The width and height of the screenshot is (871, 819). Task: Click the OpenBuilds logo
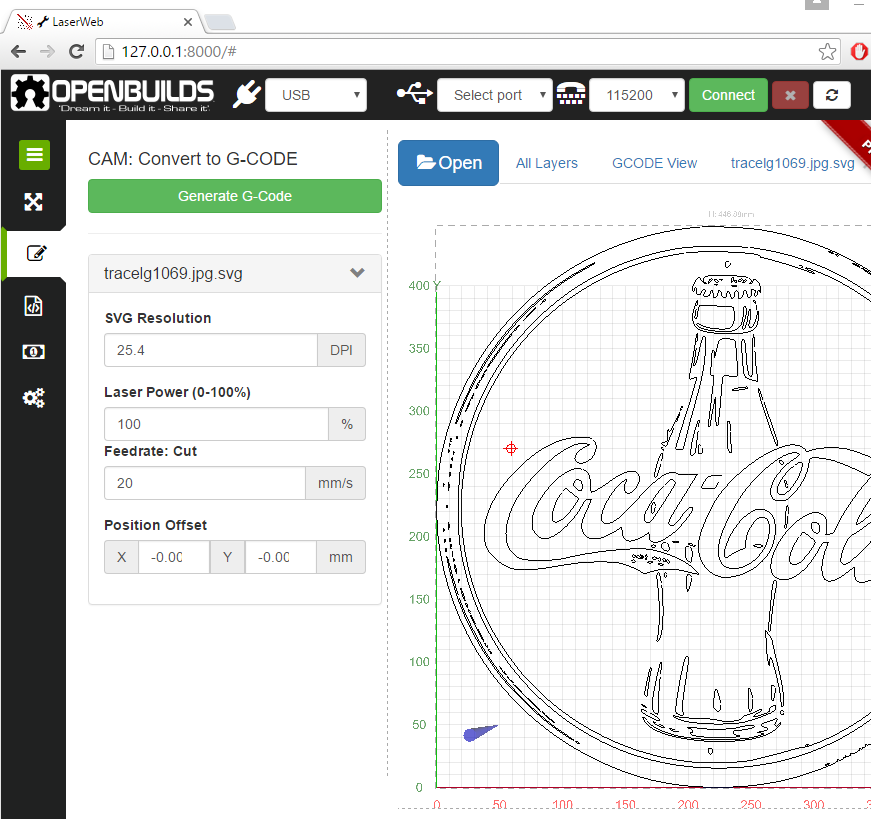pos(112,95)
